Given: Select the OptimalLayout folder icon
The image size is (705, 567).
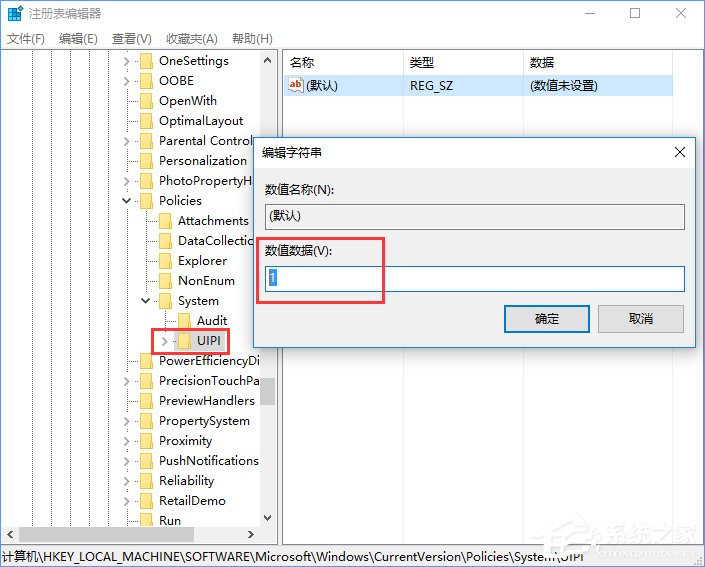Looking at the screenshot, I should pos(146,121).
